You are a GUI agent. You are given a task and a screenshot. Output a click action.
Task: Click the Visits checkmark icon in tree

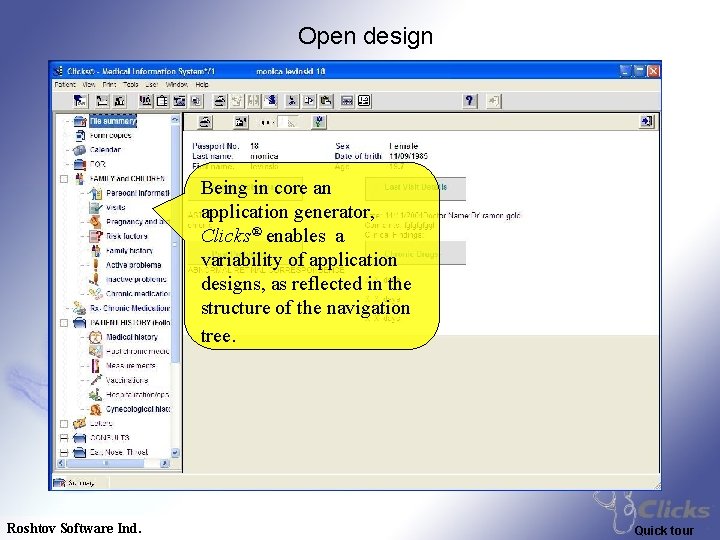pyautogui.click(x=96, y=208)
